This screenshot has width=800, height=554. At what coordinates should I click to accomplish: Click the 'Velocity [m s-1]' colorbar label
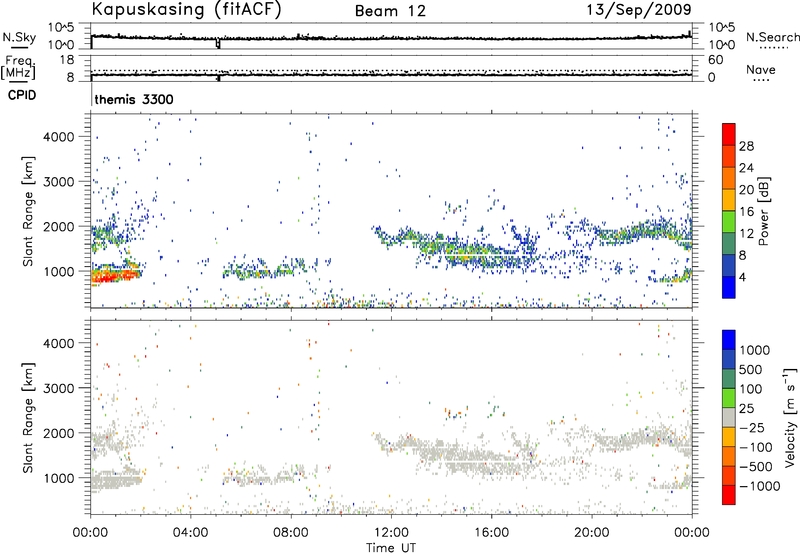(790, 417)
